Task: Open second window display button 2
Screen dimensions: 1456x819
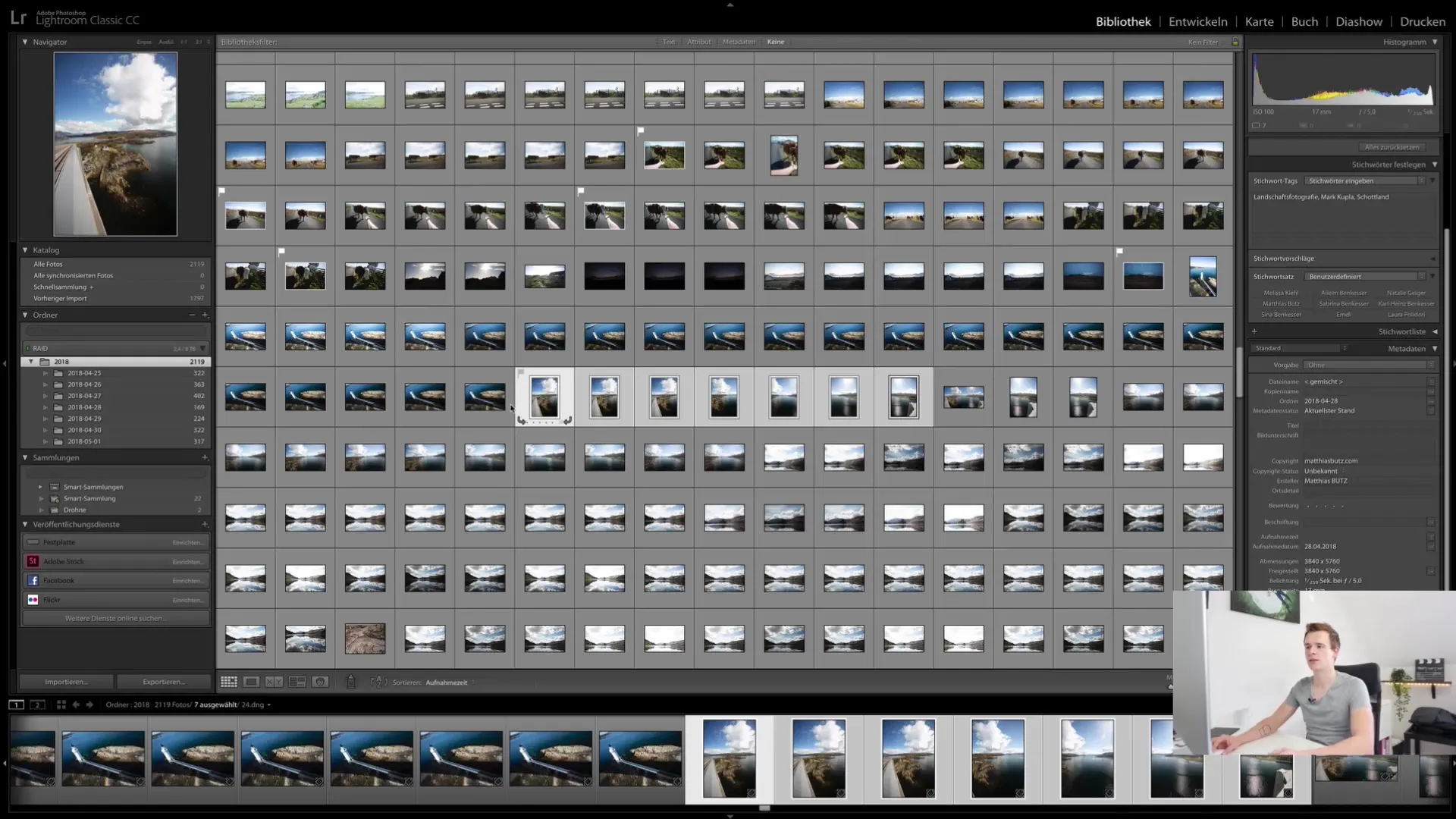Action: 37,704
